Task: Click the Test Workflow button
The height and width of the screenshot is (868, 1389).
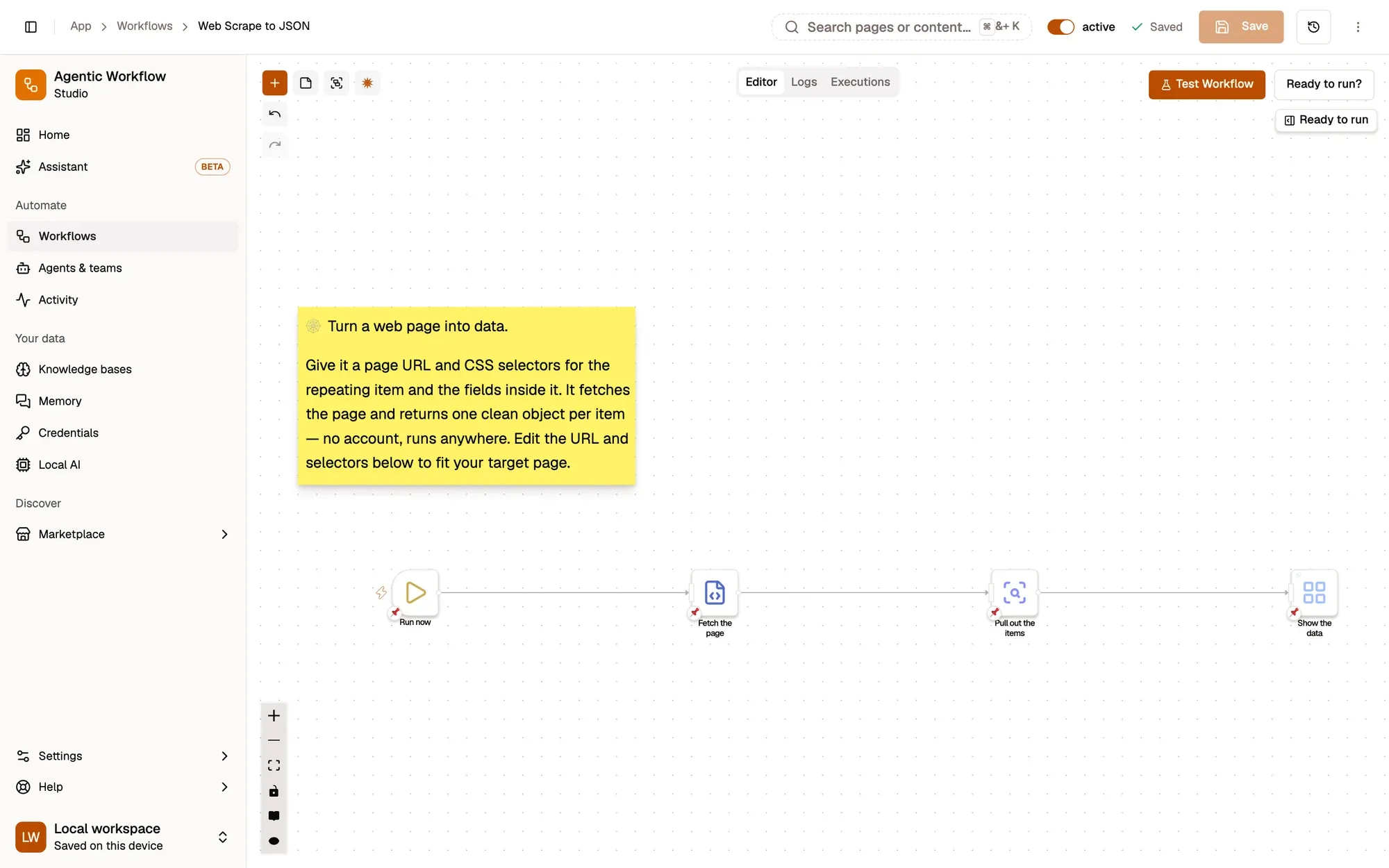Action: pos(1206,84)
